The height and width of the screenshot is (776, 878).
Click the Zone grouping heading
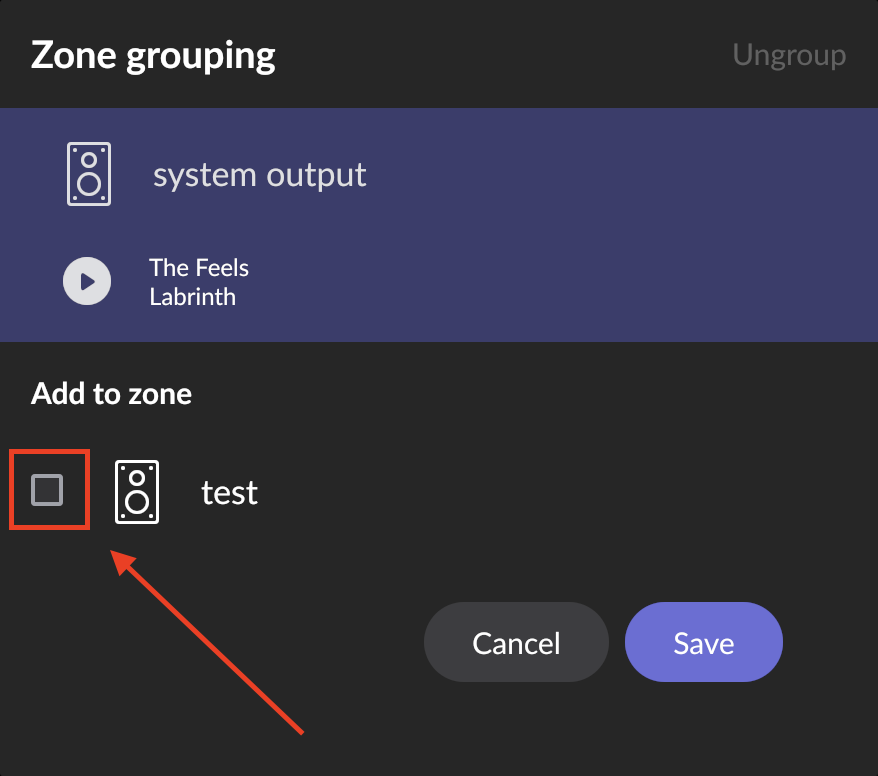[x=153, y=55]
